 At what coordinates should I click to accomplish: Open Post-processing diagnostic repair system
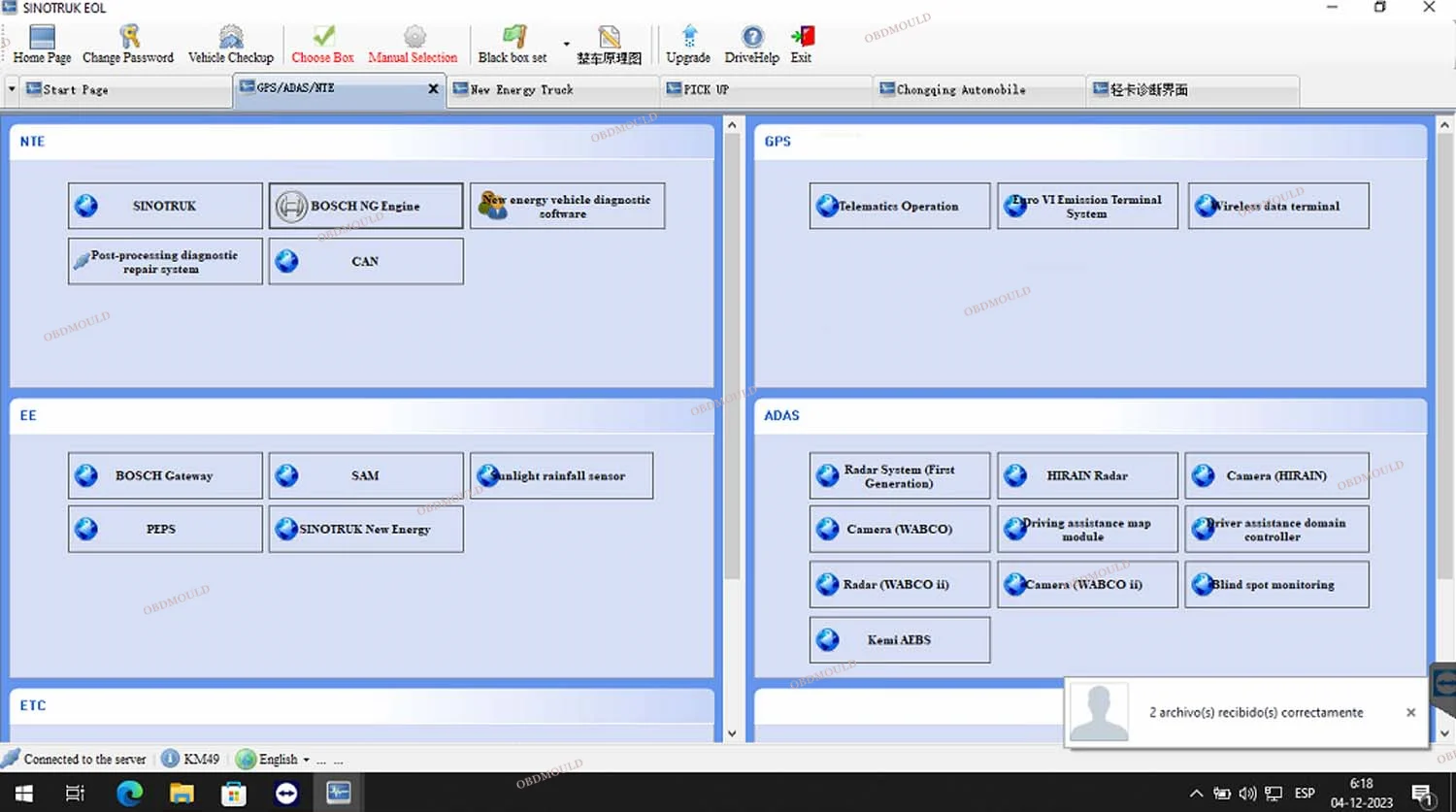click(165, 261)
